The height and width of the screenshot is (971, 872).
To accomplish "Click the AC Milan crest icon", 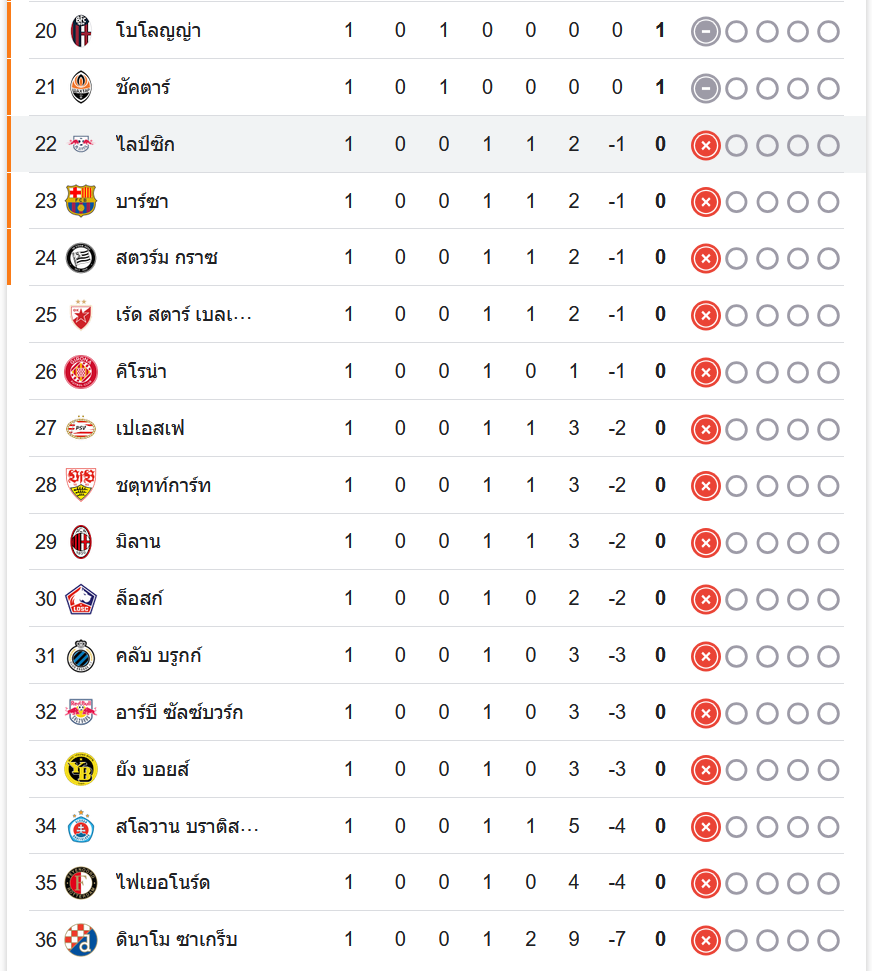I will [x=81, y=542].
